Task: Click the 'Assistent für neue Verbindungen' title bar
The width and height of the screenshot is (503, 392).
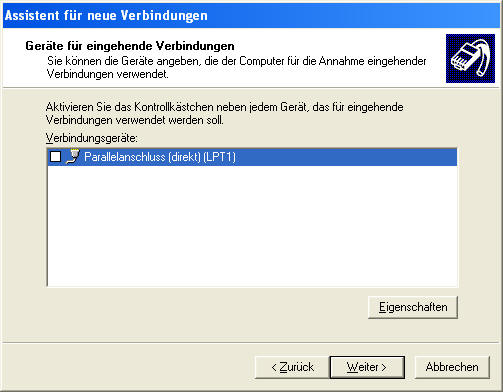Action: (x=106, y=15)
